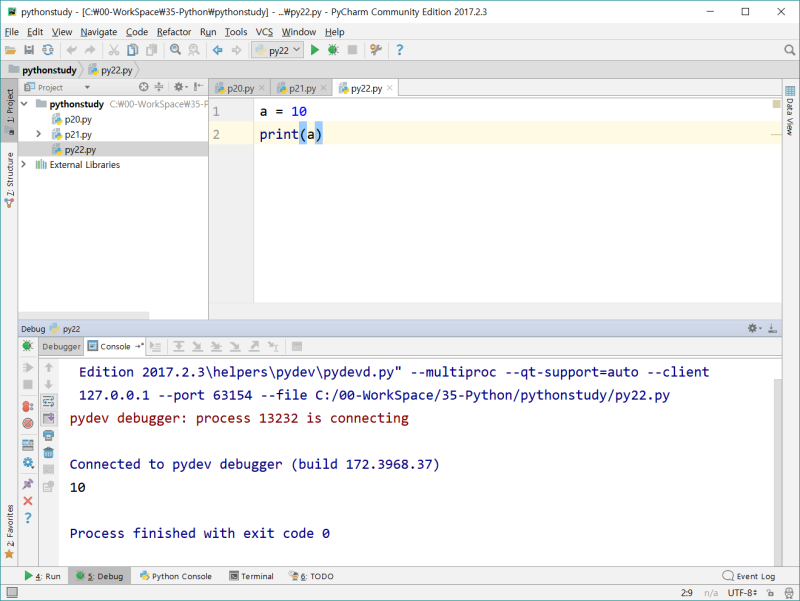Debug py22 with the toolbar bug icon
Viewport: 800px width, 601px height.
tap(333, 50)
